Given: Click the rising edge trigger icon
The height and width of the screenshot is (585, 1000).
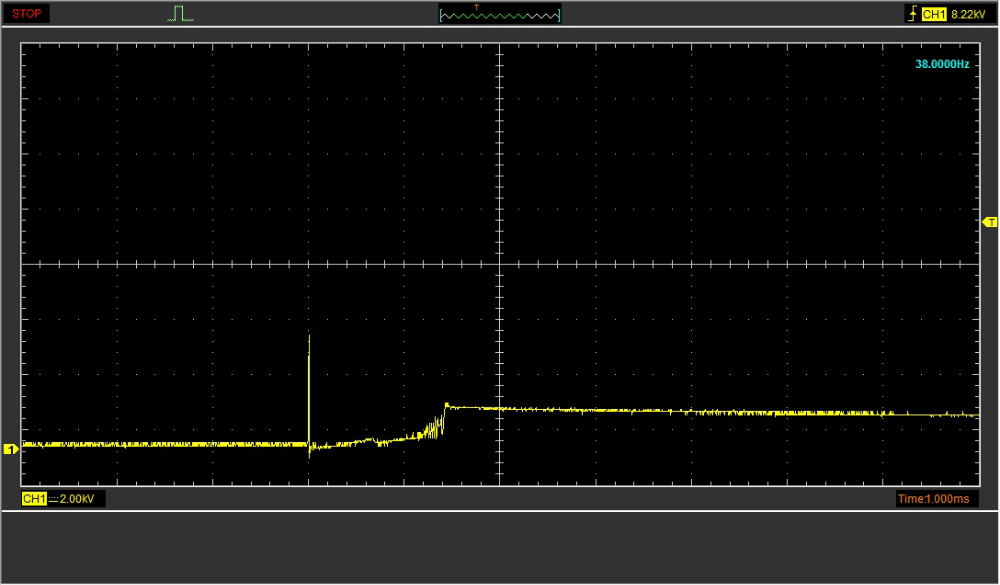Looking at the screenshot, I should point(913,13).
